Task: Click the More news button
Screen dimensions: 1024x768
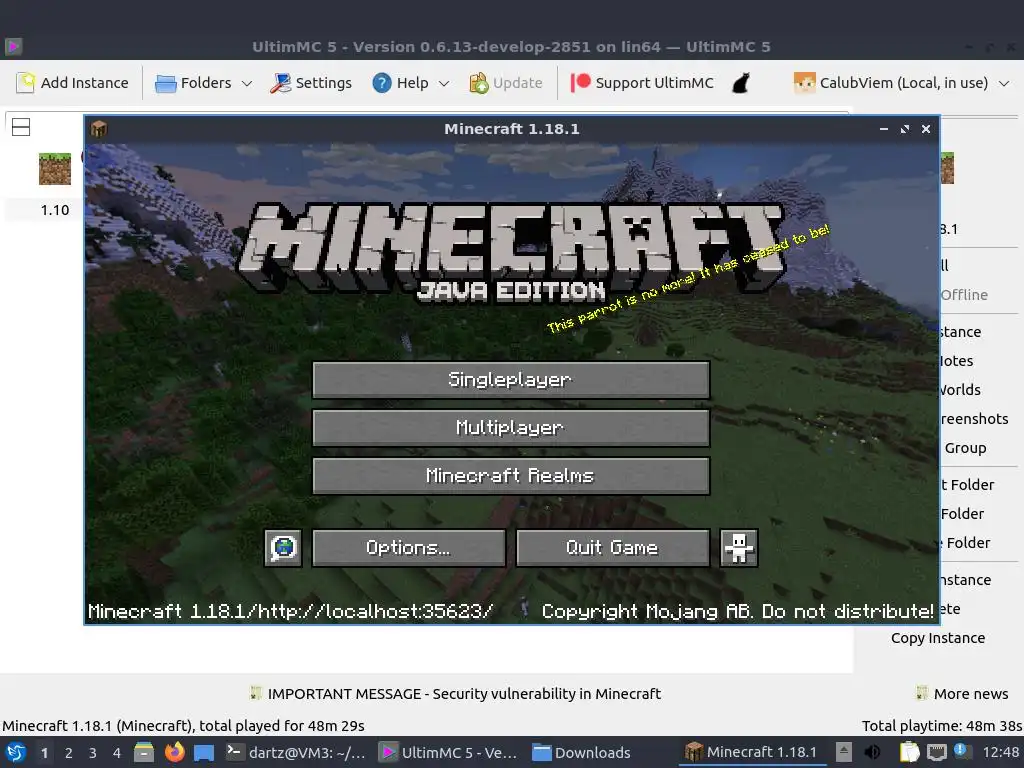Action: [962, 694]
